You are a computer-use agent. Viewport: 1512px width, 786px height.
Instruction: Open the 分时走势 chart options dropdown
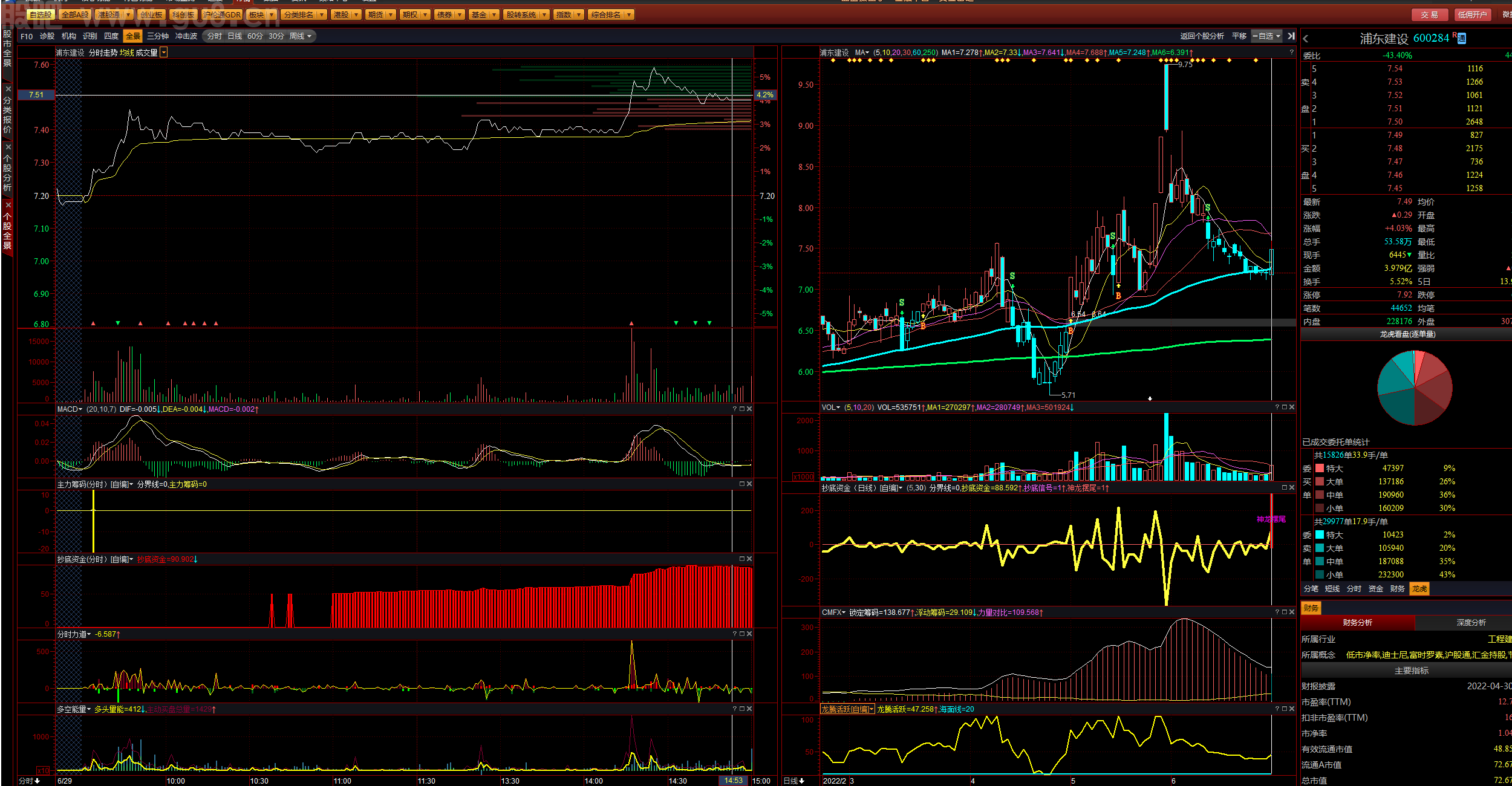tap(164, 53)
